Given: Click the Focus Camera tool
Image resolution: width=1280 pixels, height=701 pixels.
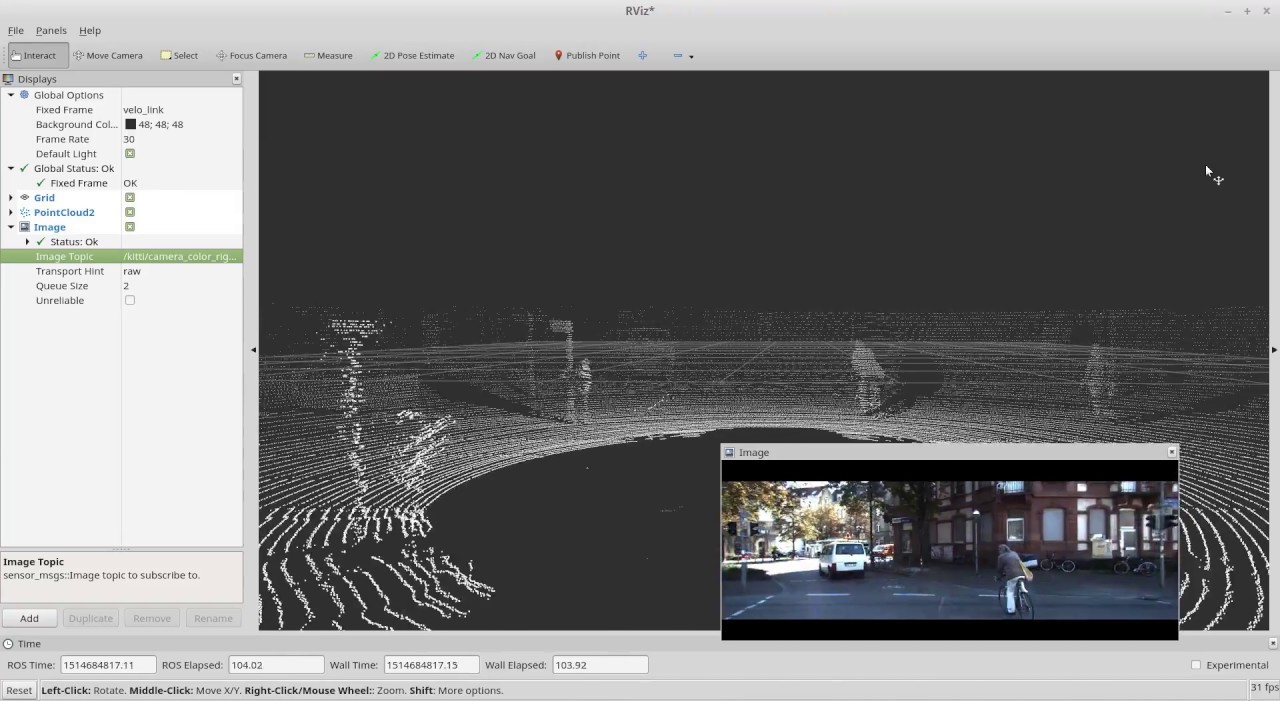Looking at the screenshot, I should click(x=251, y=56).
